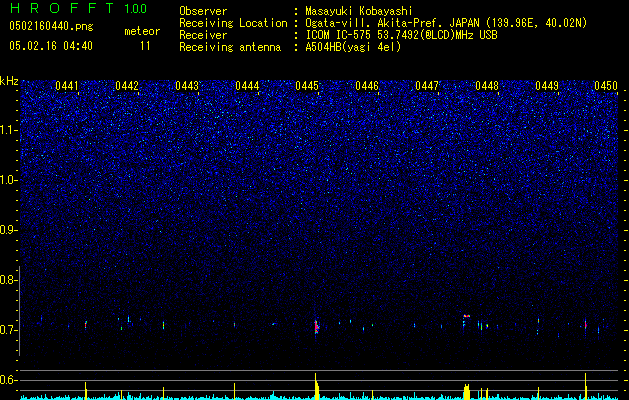Viewport: 629px width, 400px height.
Task: Click the HROFFT 1.0.0 title text
Action: (79, 8)
